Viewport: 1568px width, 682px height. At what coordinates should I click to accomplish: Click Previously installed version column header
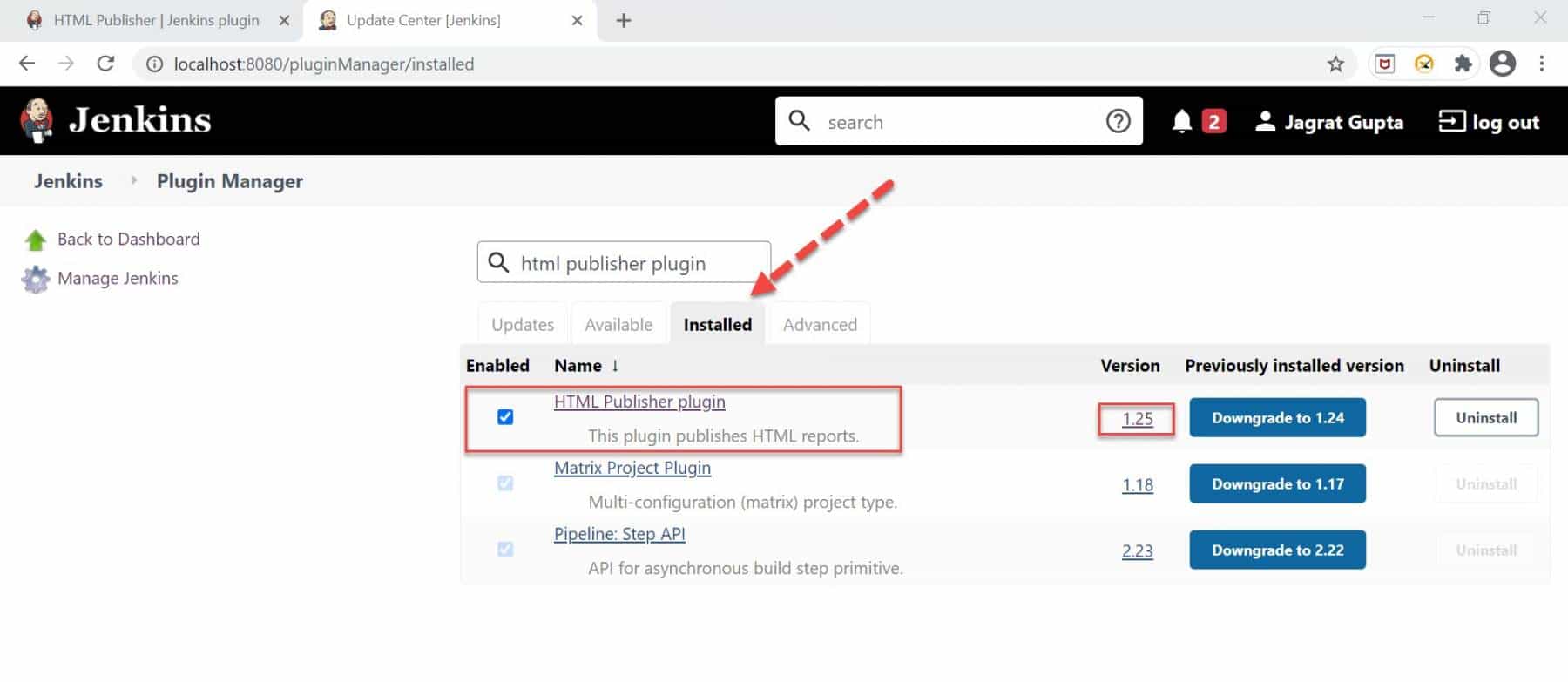1294,366
